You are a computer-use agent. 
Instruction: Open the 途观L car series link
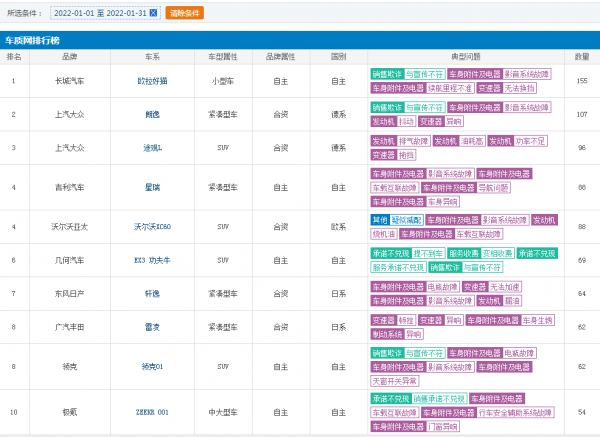point(152,148)
